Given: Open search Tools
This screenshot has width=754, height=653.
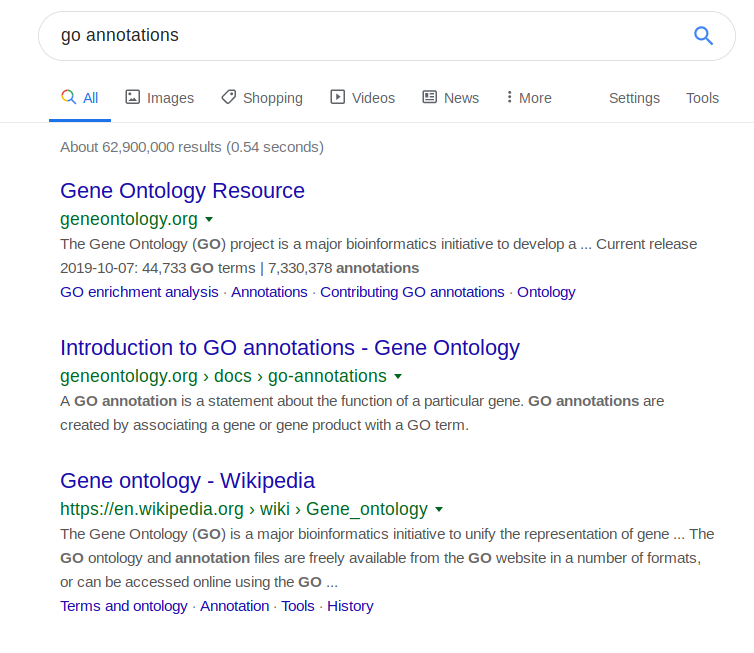Looking at the screenshot, I should (702, 98).
